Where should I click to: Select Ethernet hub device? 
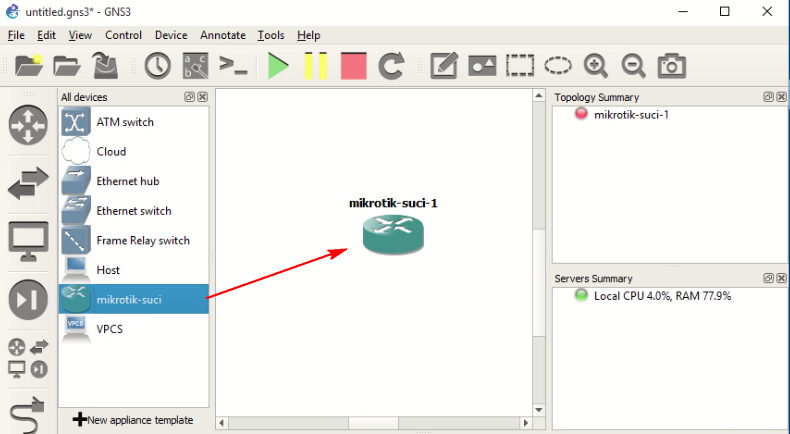(134, 181)
